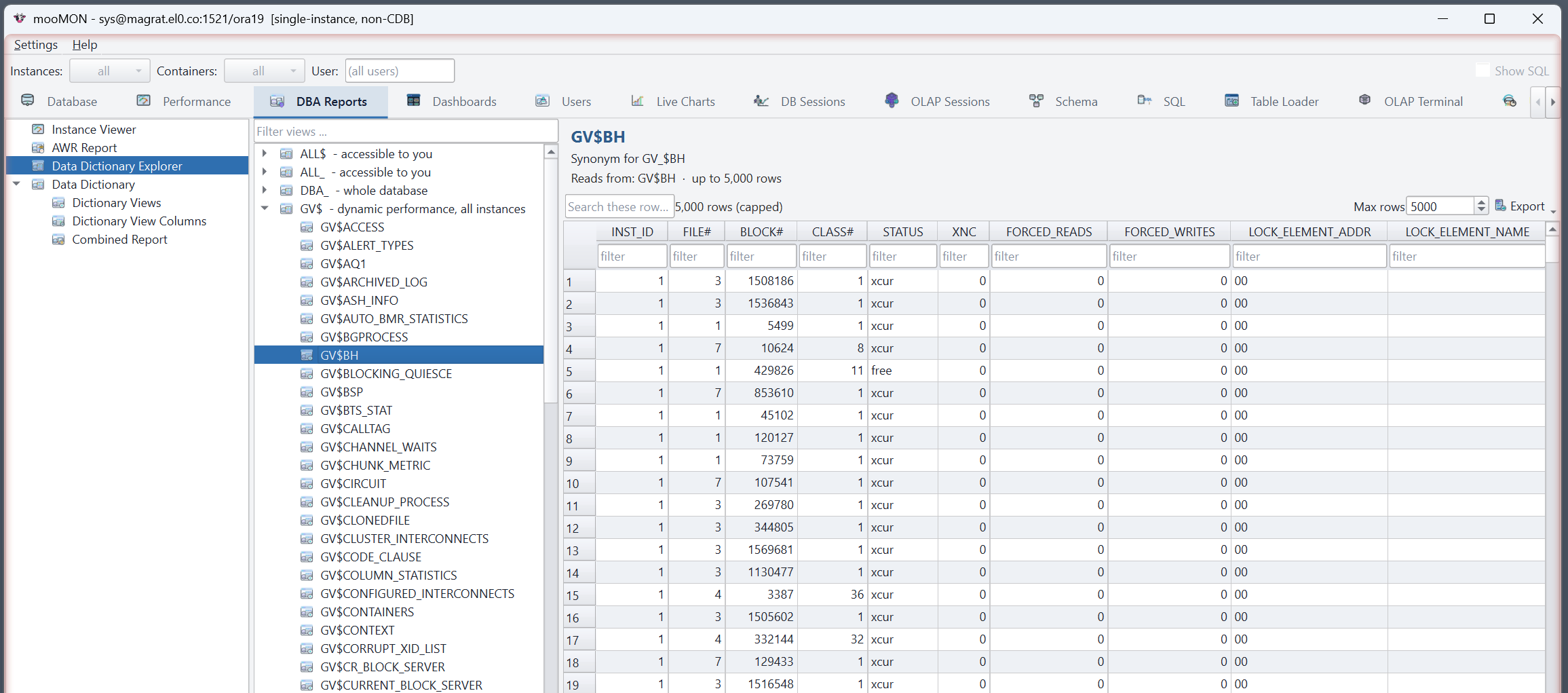Click the OLAP Sessions icon
This screenshot has height=693, width=1568.
[892, 101]
